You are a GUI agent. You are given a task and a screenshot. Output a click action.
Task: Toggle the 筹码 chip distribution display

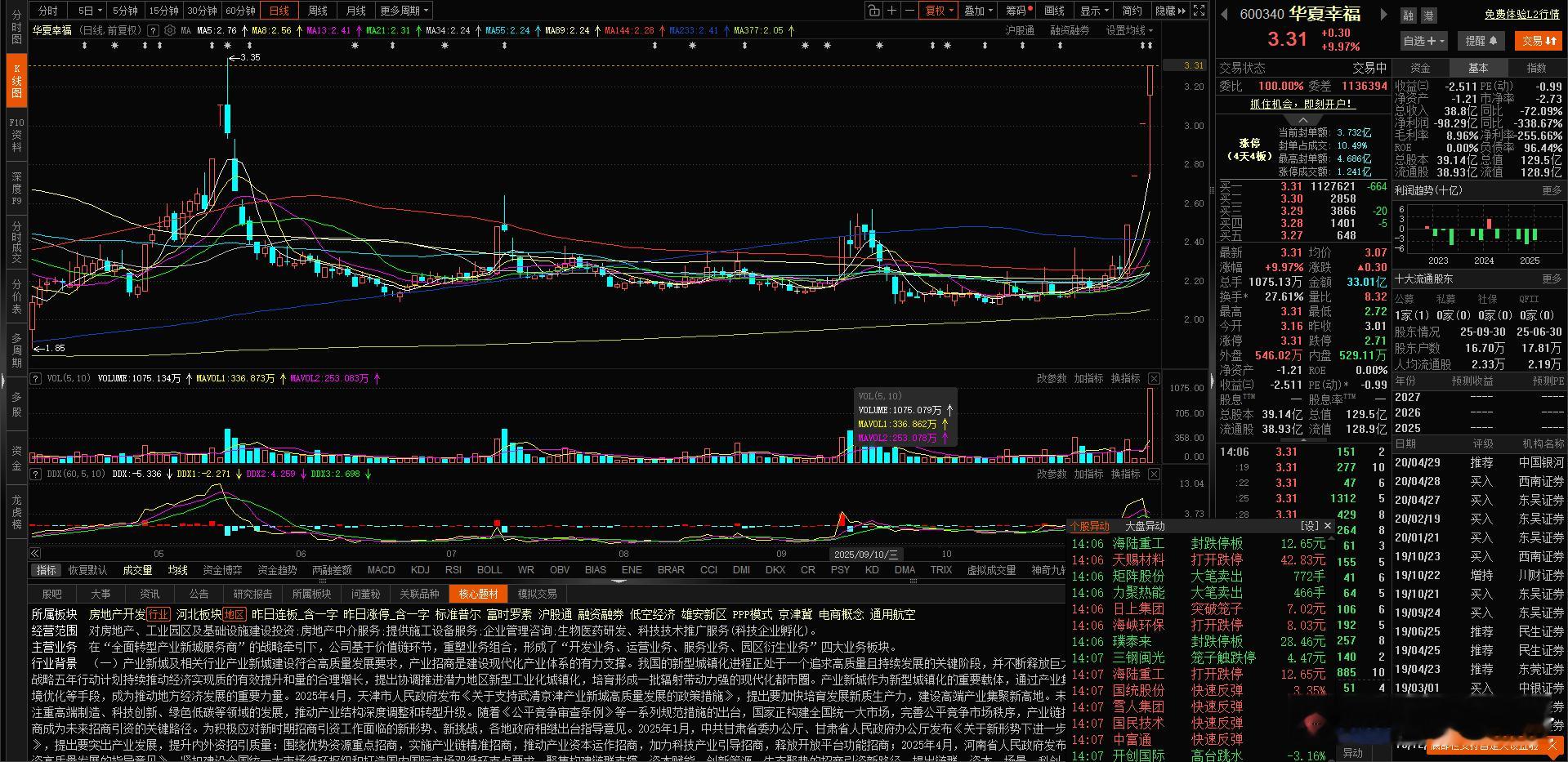1018,11
